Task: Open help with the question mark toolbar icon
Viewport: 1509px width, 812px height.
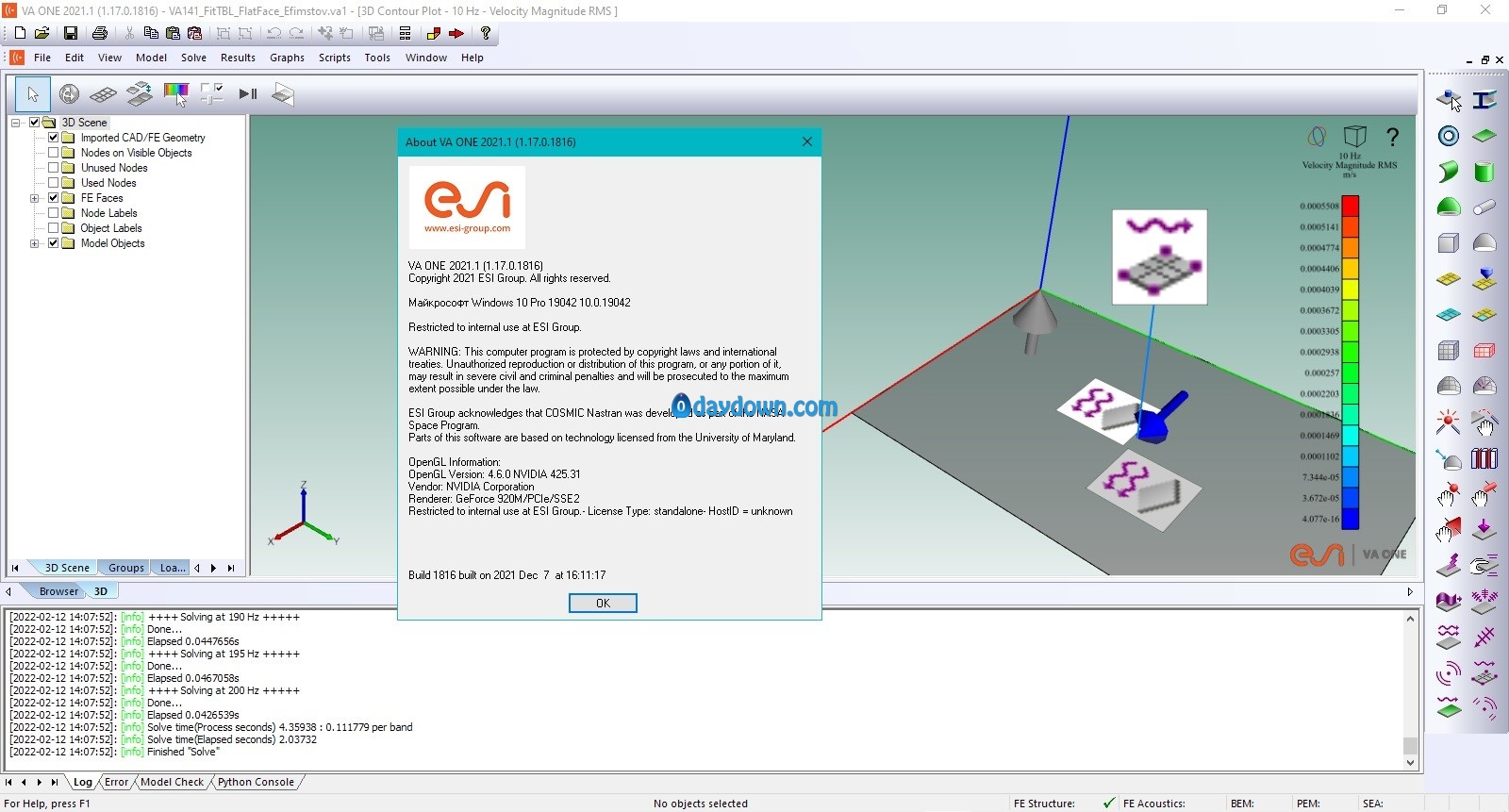Action: pos(486,33)
